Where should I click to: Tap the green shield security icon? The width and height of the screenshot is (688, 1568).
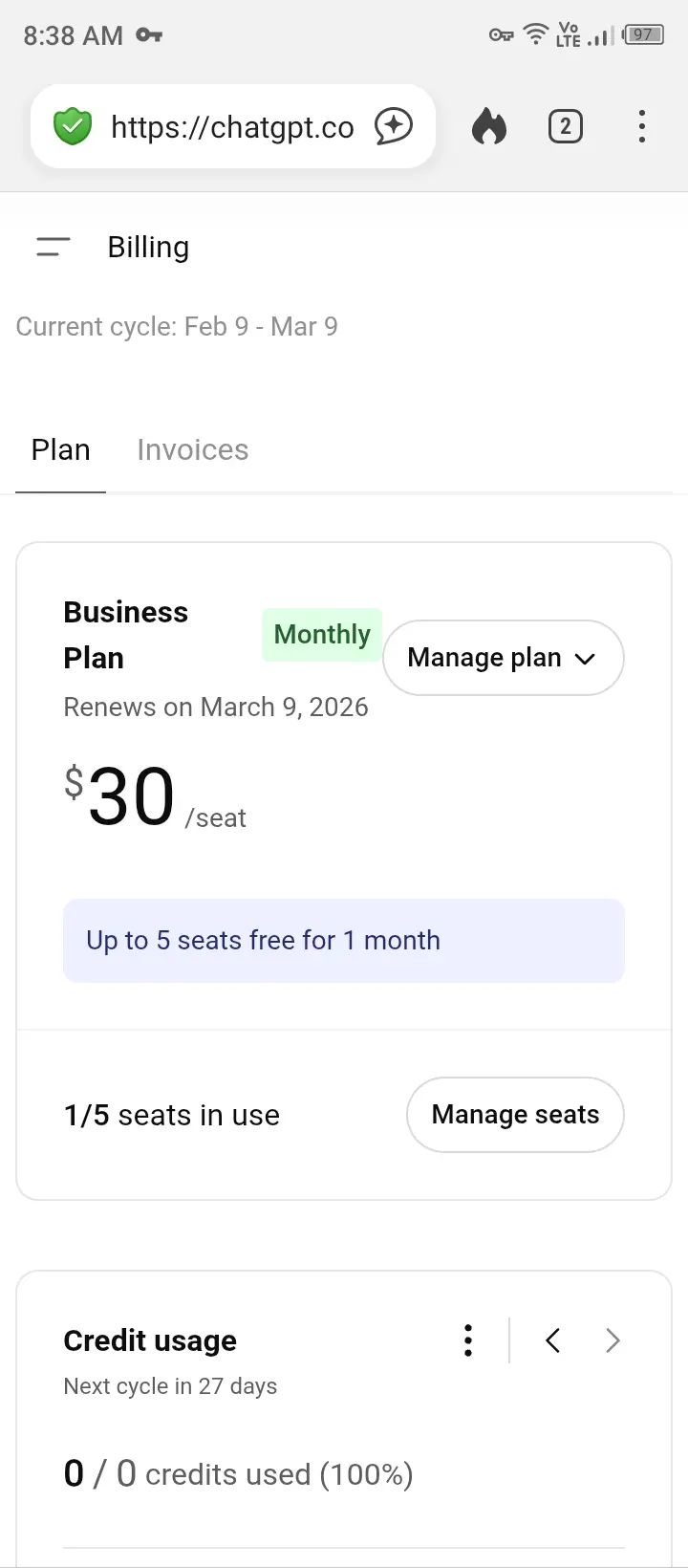(73, 126)
